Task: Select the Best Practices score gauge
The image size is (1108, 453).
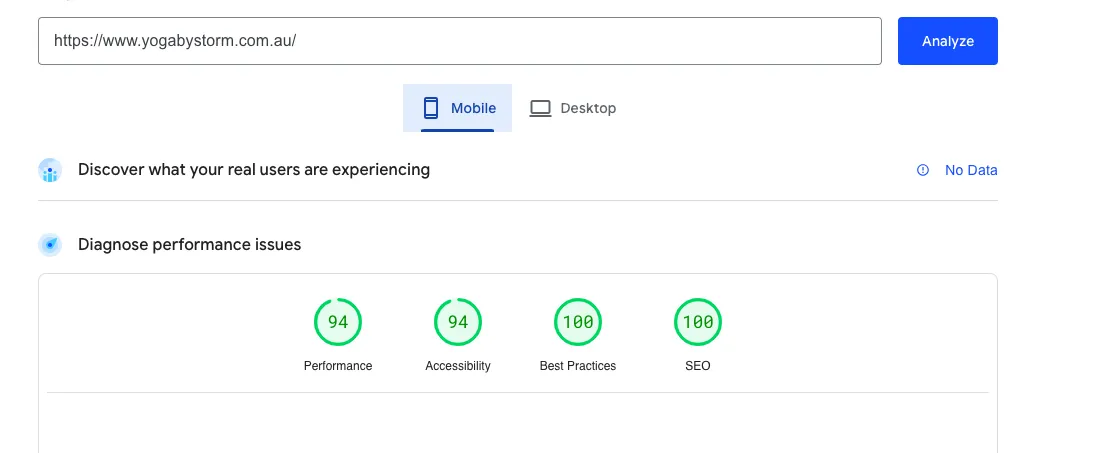Action: point(578,322)
